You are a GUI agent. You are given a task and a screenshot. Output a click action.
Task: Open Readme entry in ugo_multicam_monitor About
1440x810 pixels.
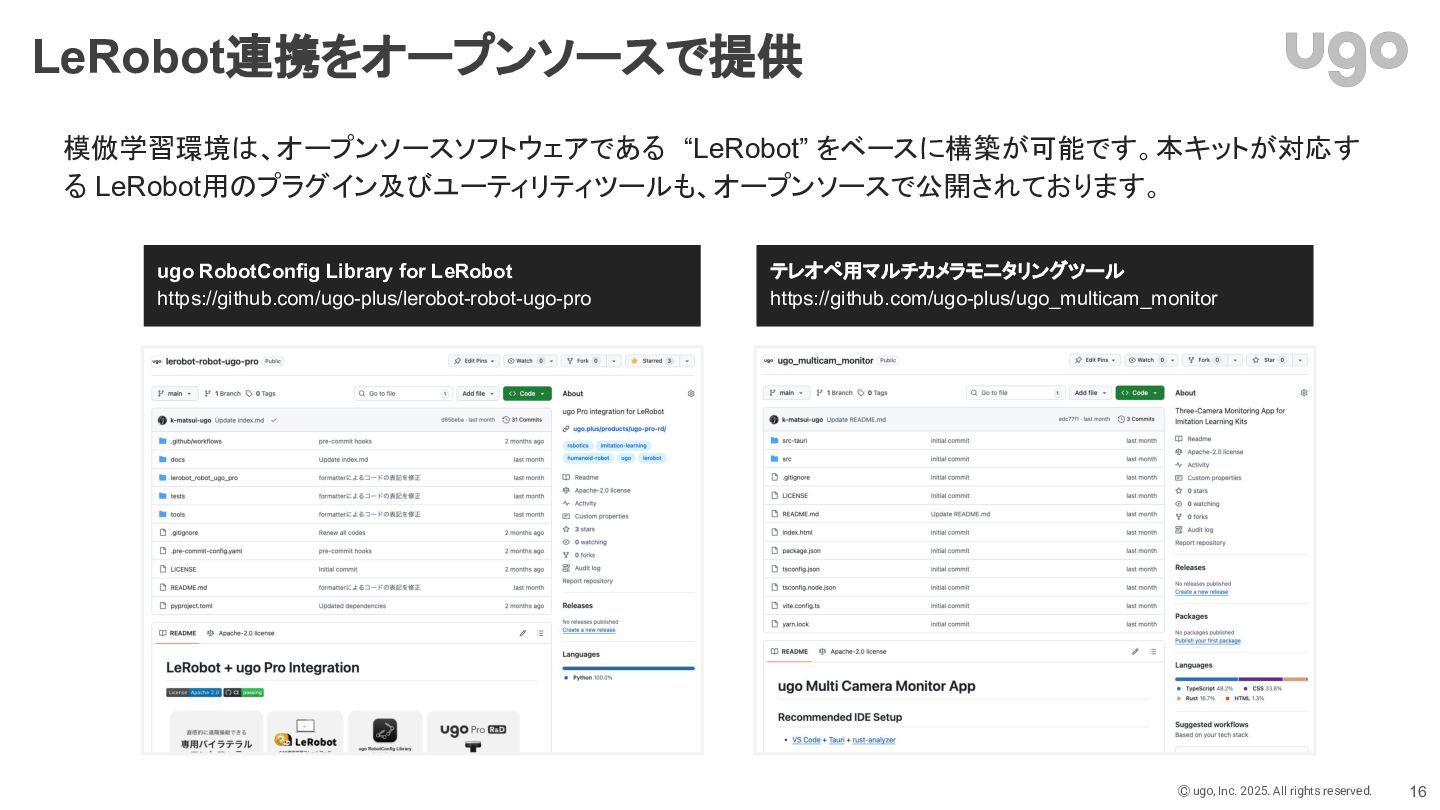[x=1193, y=439]
